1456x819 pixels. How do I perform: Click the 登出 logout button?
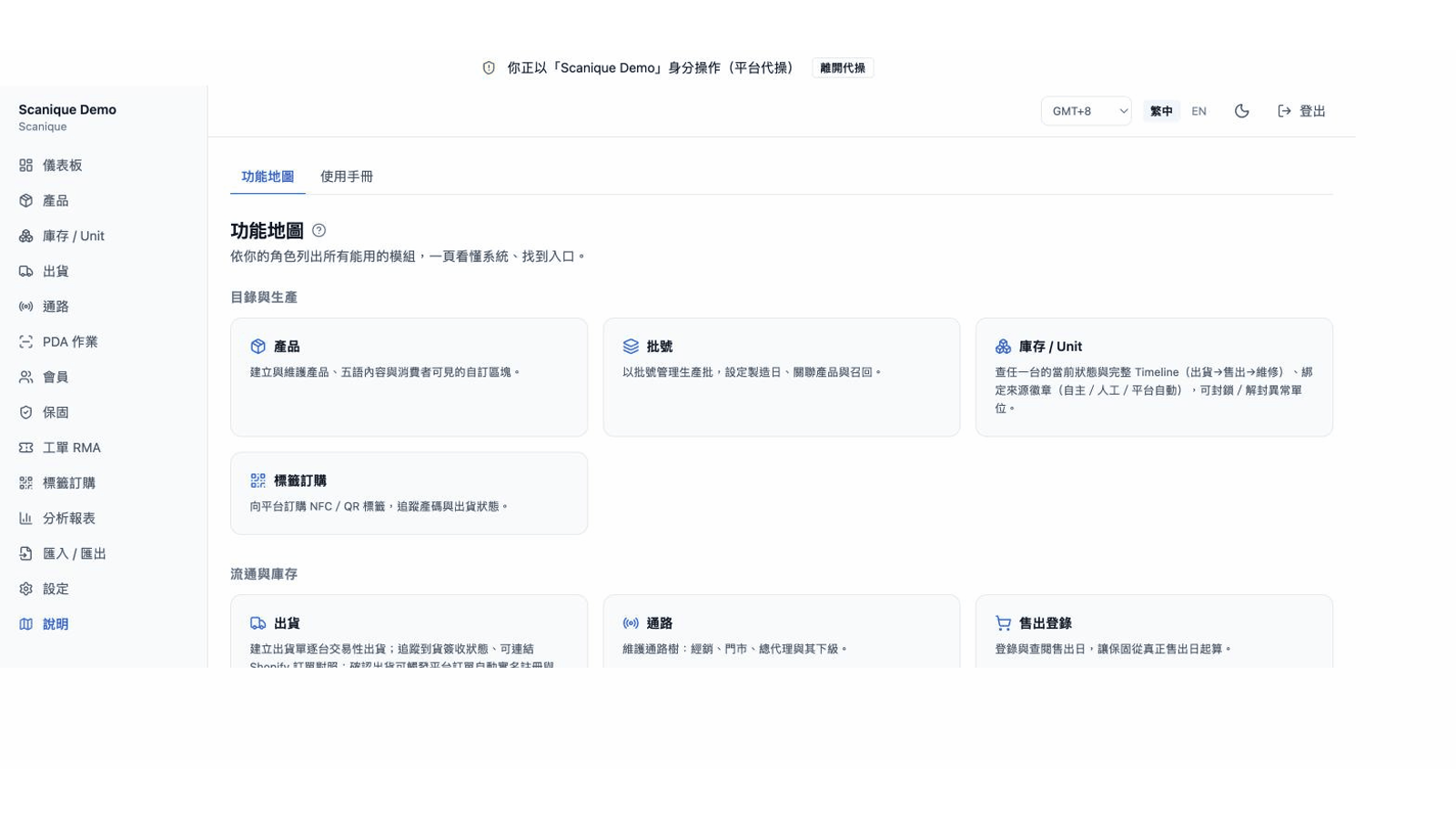point(1301,111)
